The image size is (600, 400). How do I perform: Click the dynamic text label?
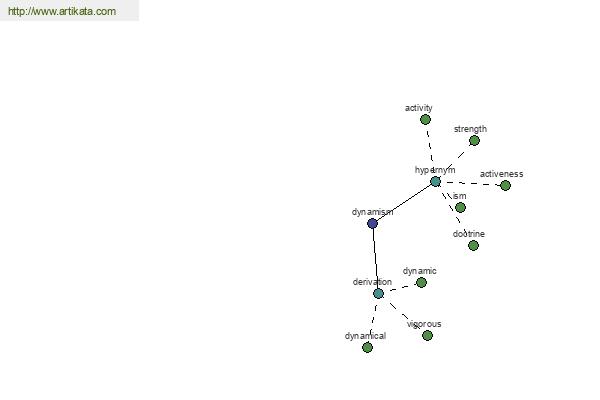point(419,271)
